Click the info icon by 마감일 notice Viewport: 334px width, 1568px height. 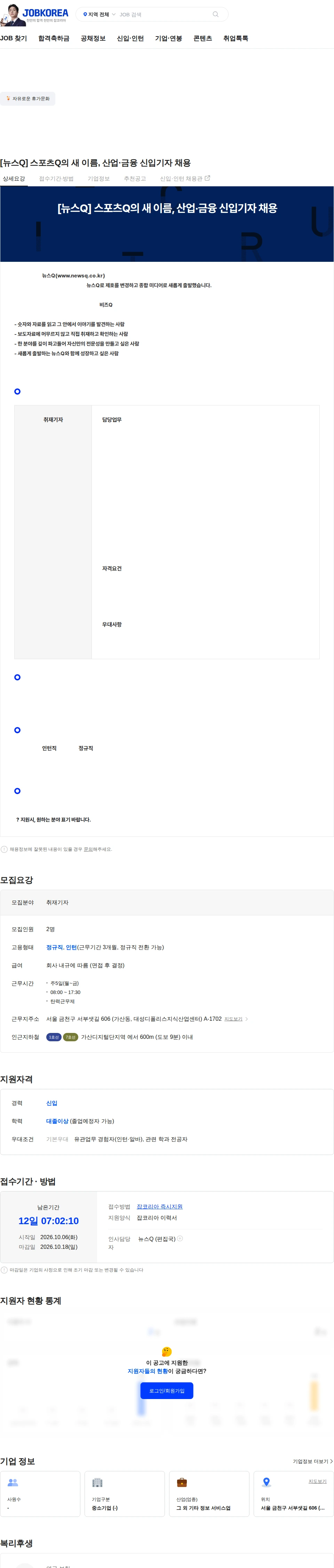pyautogui.click(x=4, y=1270)
